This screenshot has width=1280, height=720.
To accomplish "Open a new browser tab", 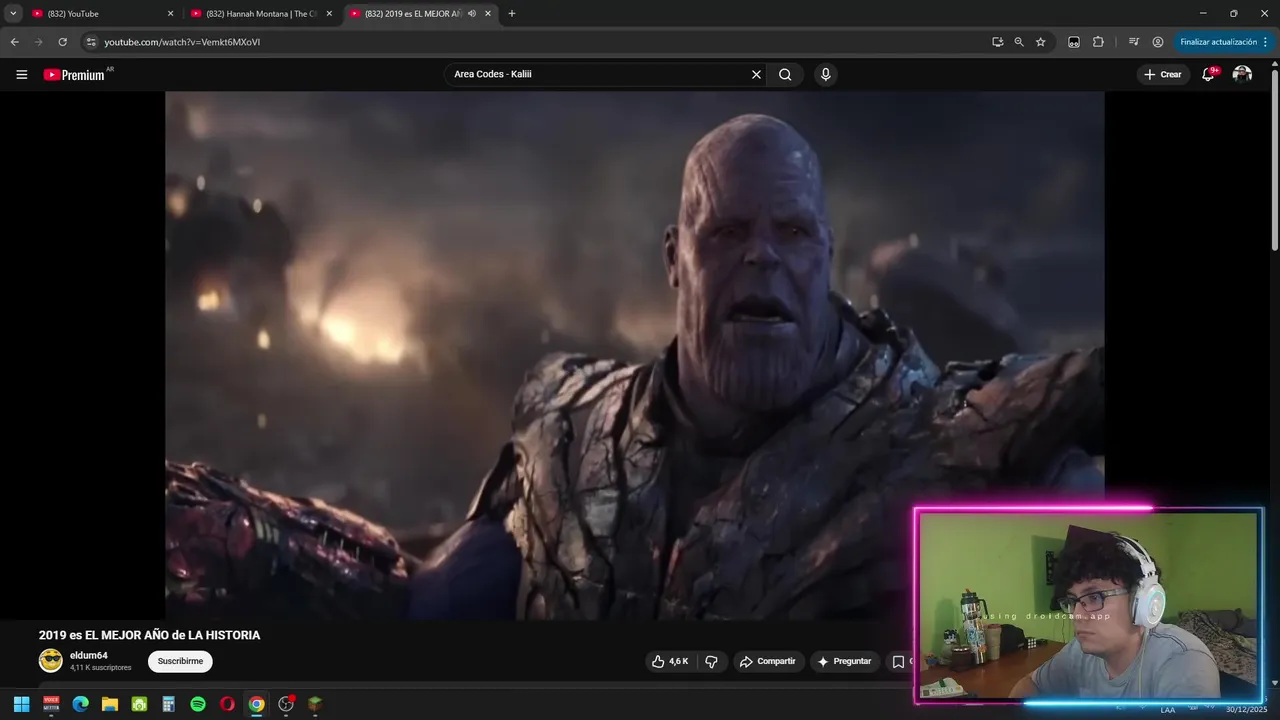I will coord(512,14).
